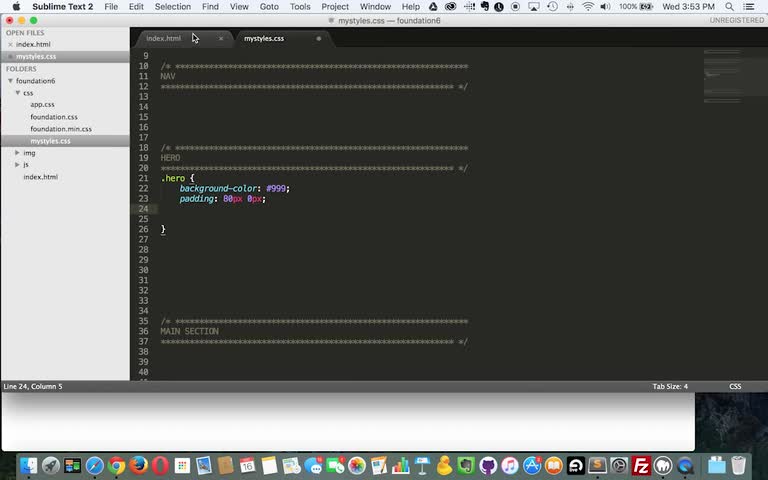
Task: Click the #999 color value
Action: pyautogui.click(x=276, y=189)
